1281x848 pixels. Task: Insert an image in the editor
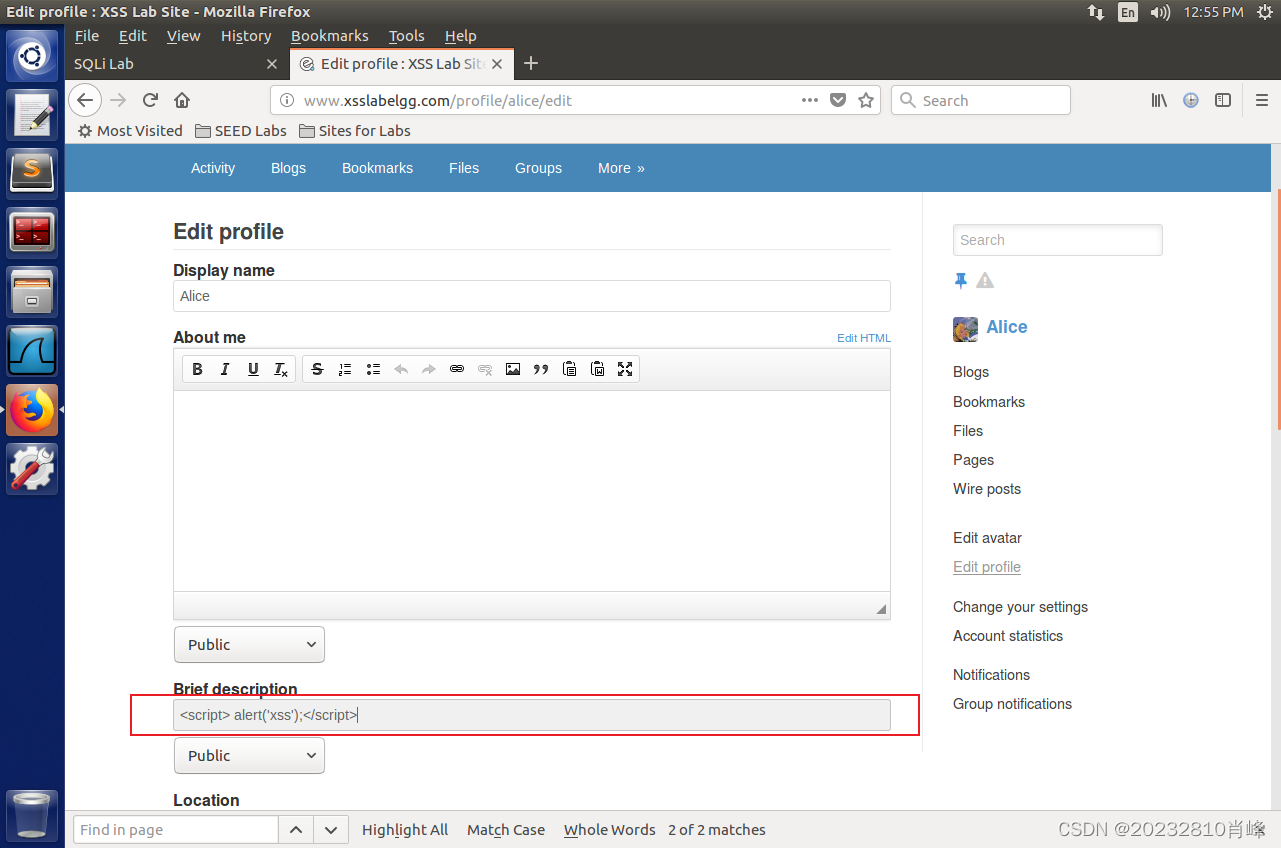[513, 369]
